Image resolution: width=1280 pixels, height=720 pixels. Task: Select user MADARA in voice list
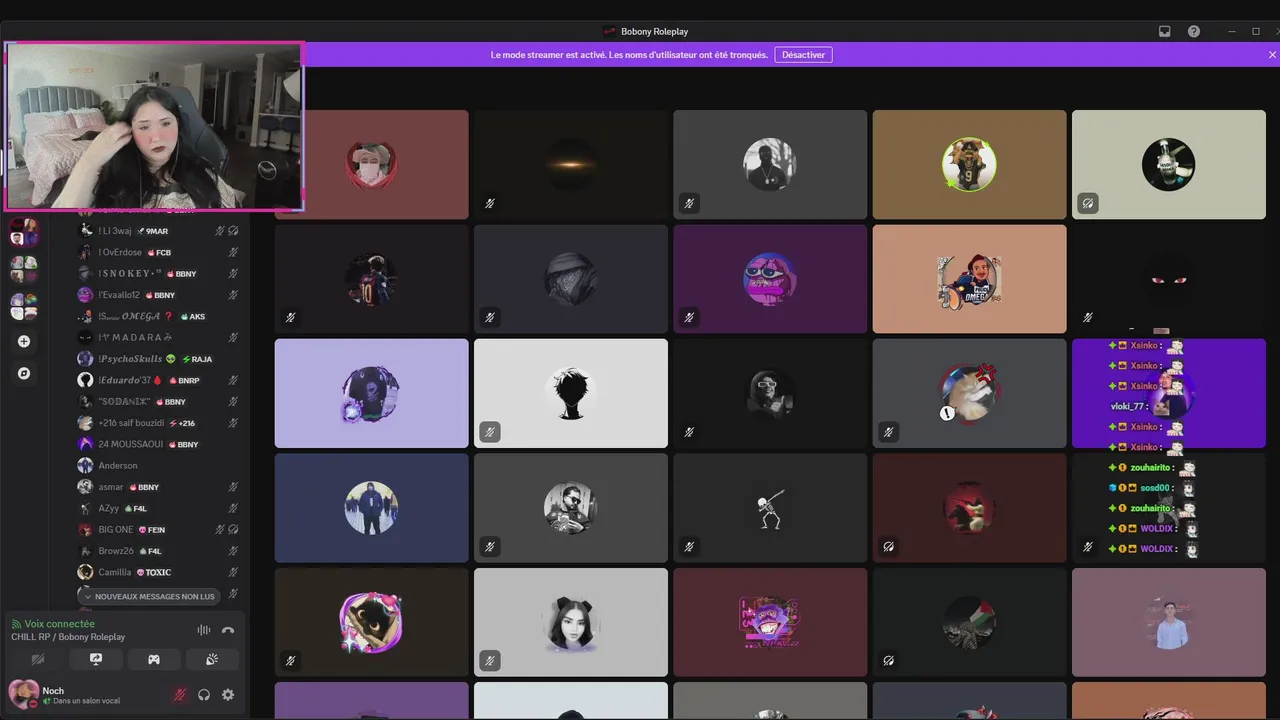pos(158,337)
